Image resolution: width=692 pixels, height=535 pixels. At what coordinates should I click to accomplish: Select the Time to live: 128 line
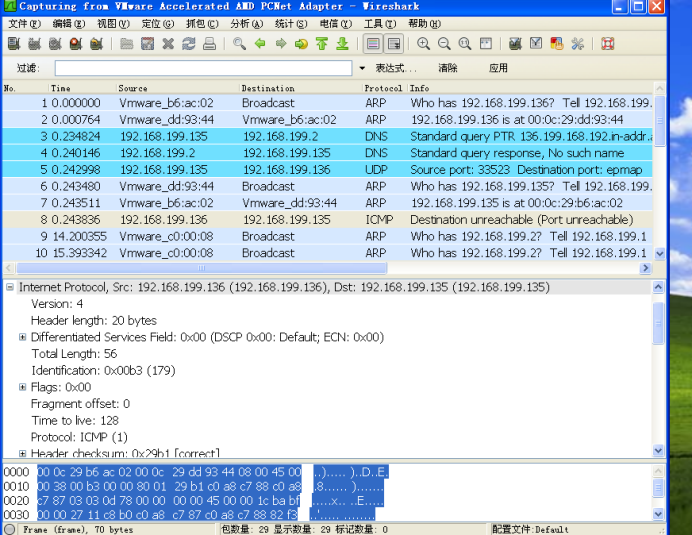pyautogui.click(x=75, y=421)
